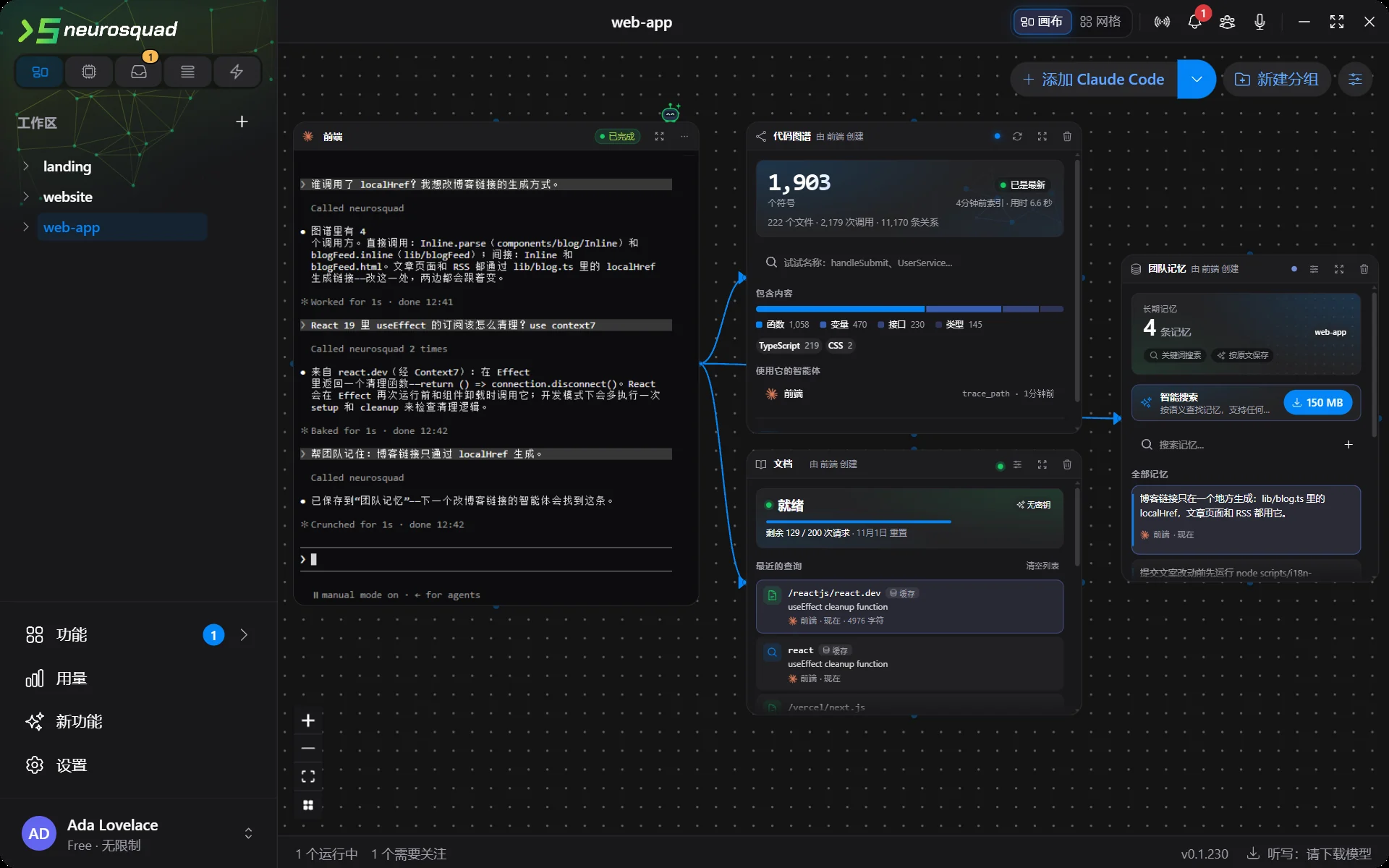The width and height of the screenshot is (1389, 868).
Task: Select the canvas view icon in sidebar toolbar
Action: [x=40, y=72]
